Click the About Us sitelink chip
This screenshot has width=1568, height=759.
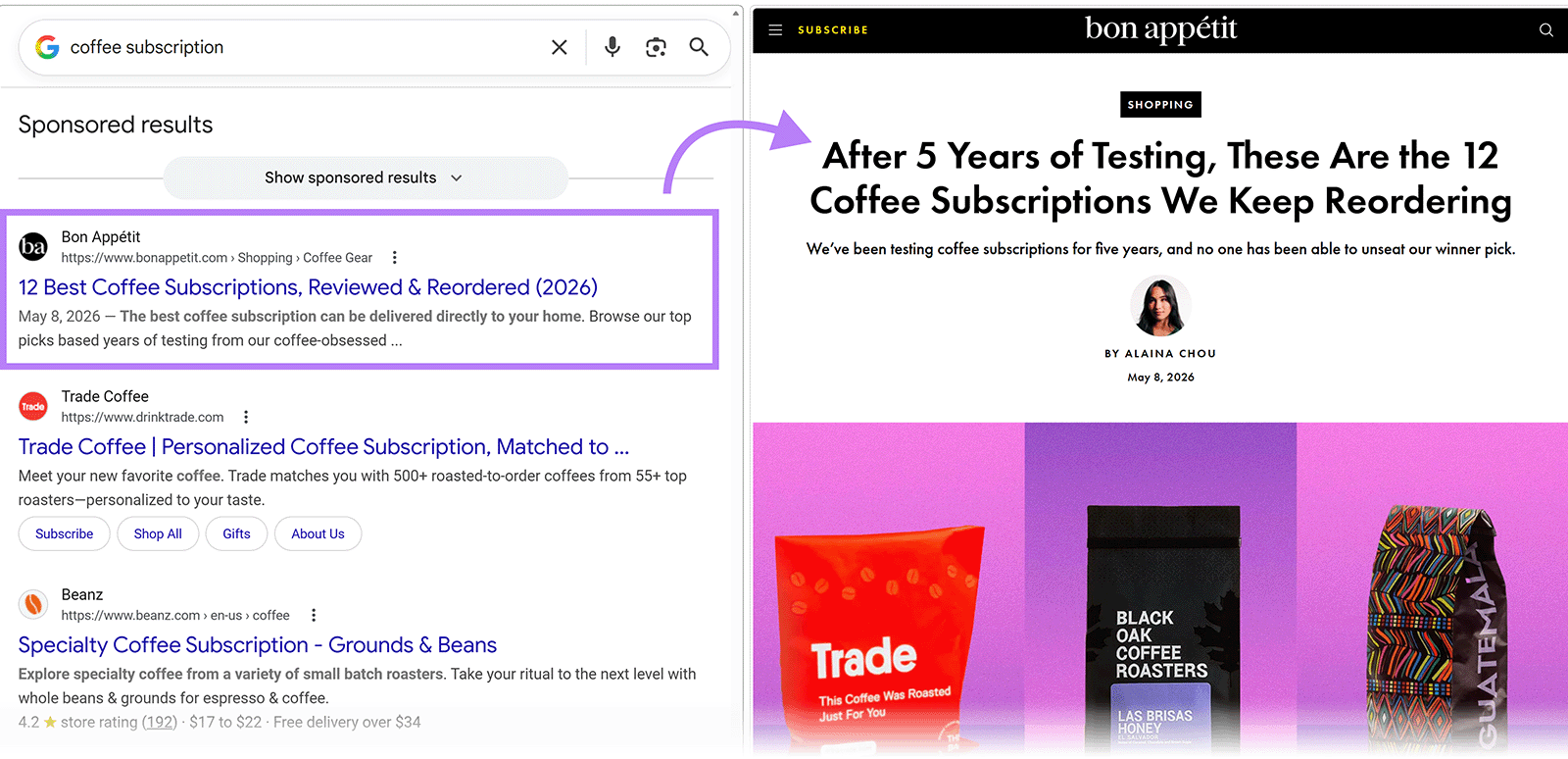click(318, 533)
